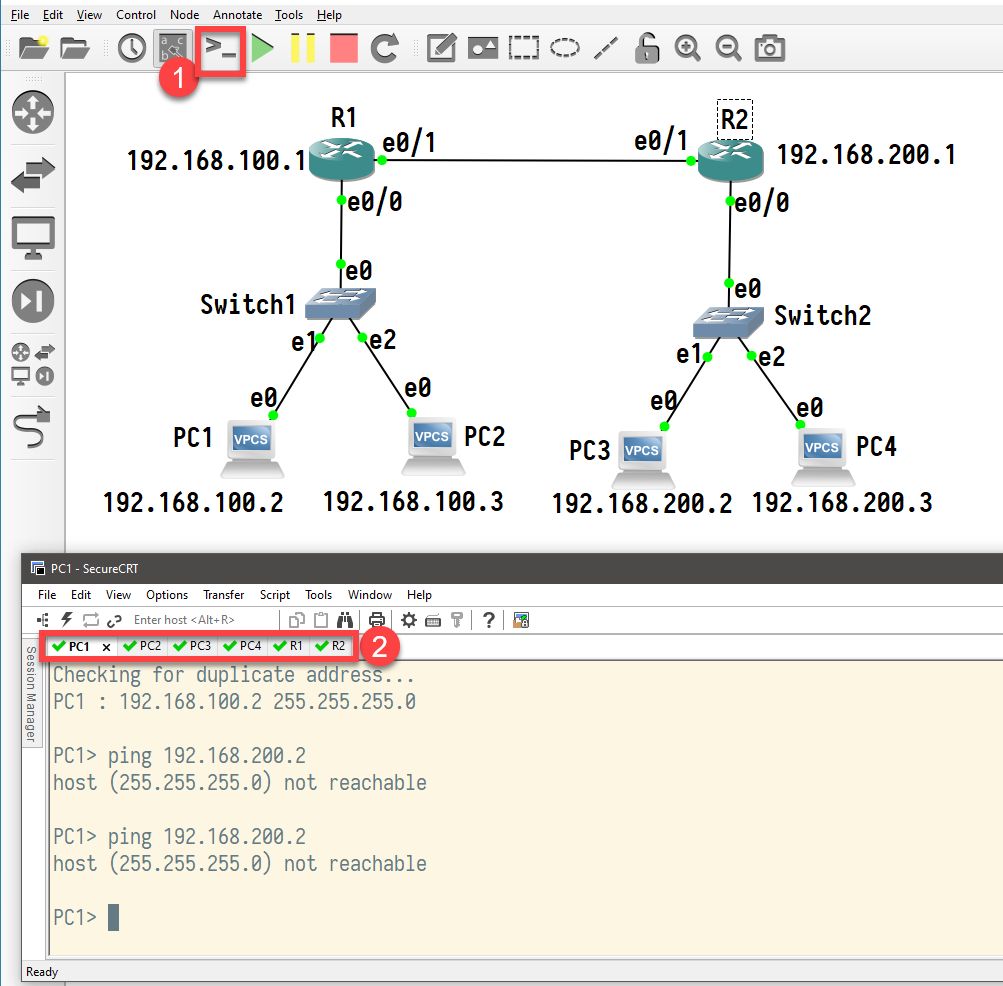Toggle show interface labels button

173,48
